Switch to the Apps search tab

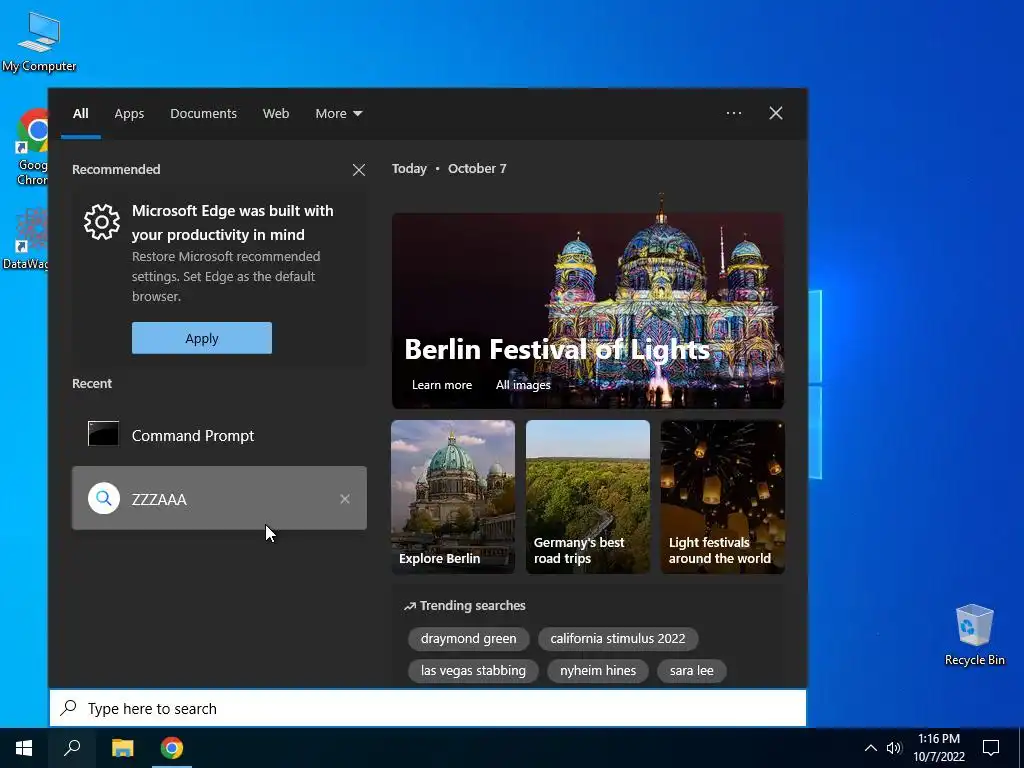(129, 114)
